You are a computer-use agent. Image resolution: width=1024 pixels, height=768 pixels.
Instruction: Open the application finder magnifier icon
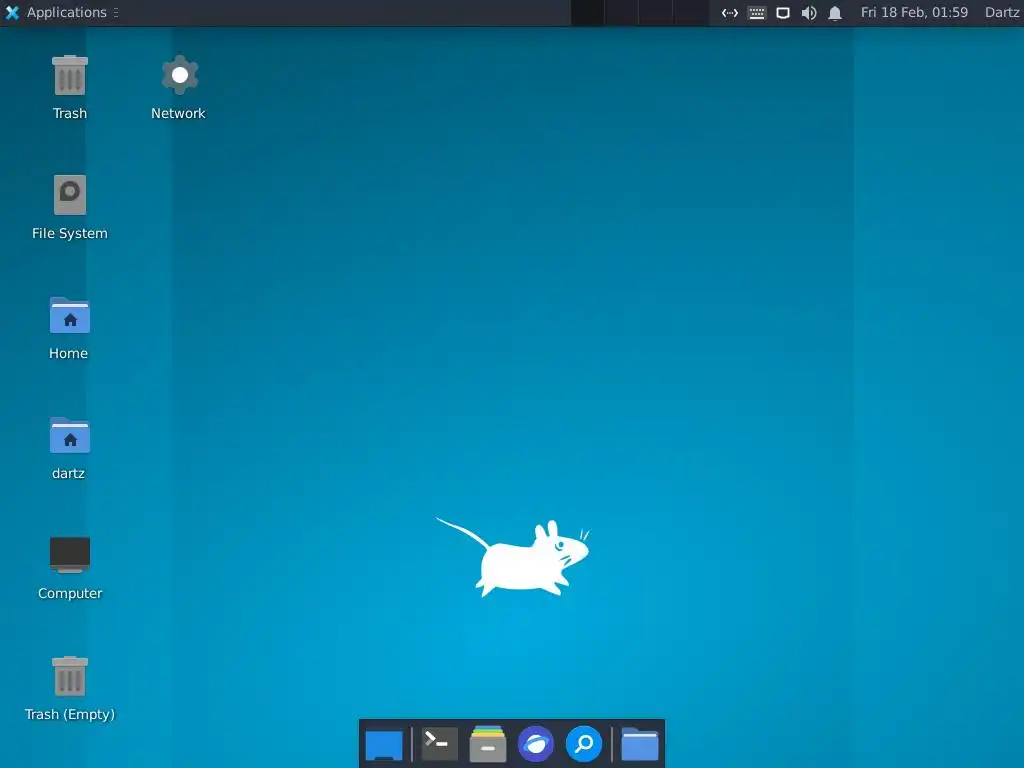point(584,744)
